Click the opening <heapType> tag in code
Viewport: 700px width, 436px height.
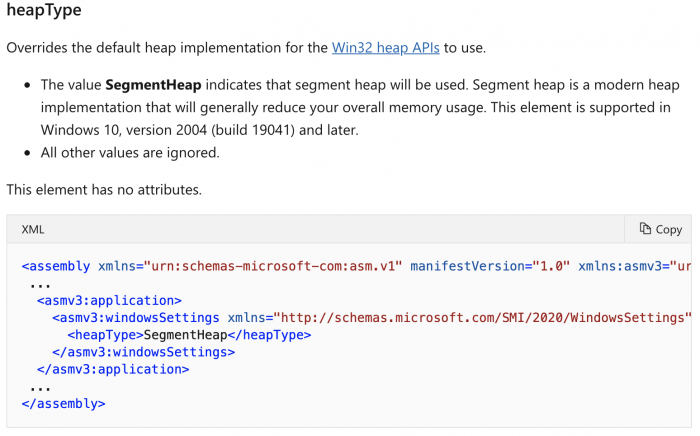pyautogui.click(x=105, y=335)
